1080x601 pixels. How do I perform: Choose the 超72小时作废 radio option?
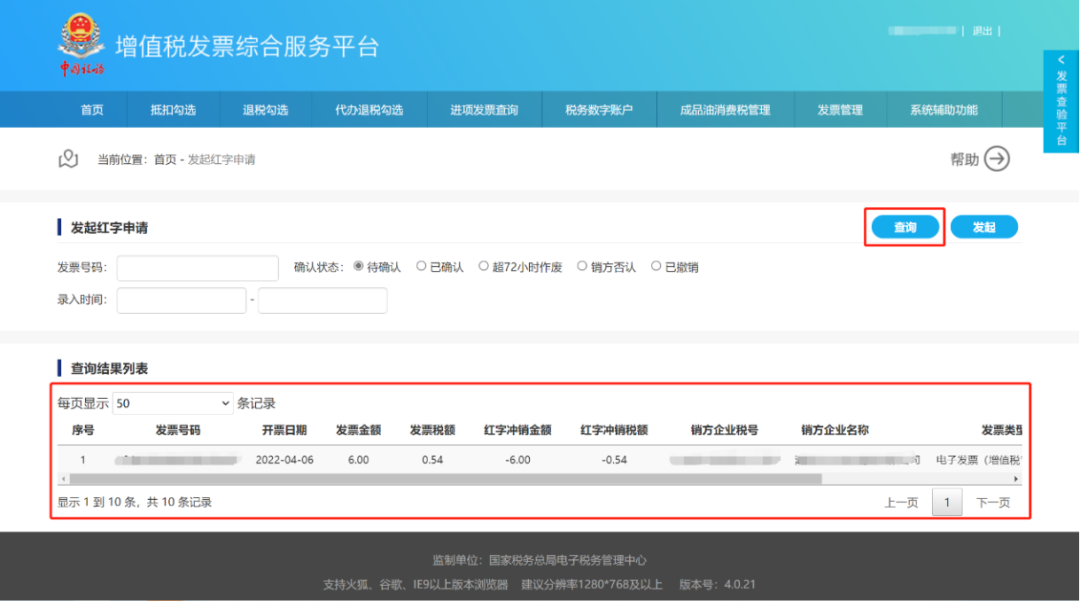pyautogui.click(x=484, y=267)
